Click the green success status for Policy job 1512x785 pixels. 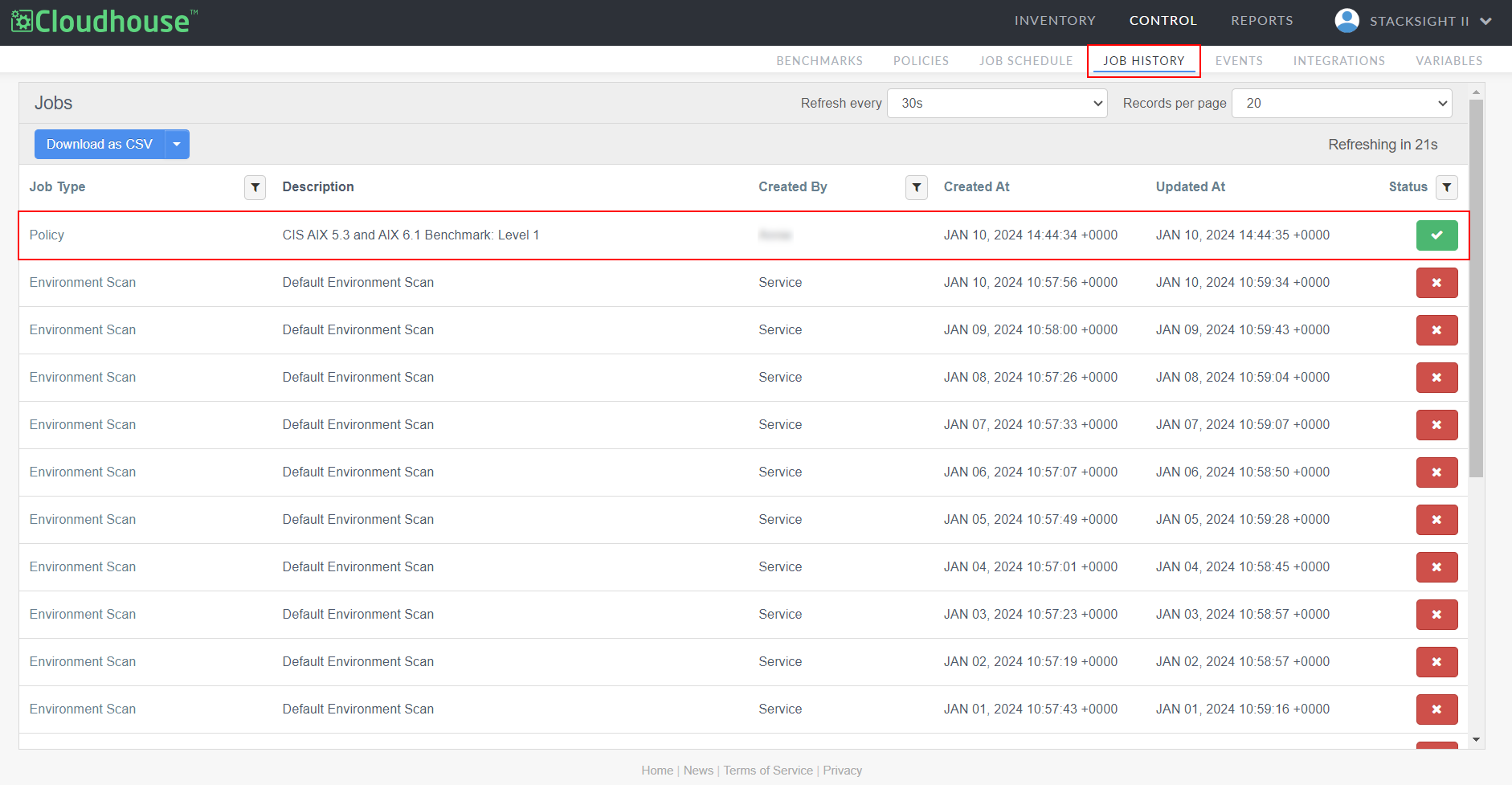(x=1436, y=235)
